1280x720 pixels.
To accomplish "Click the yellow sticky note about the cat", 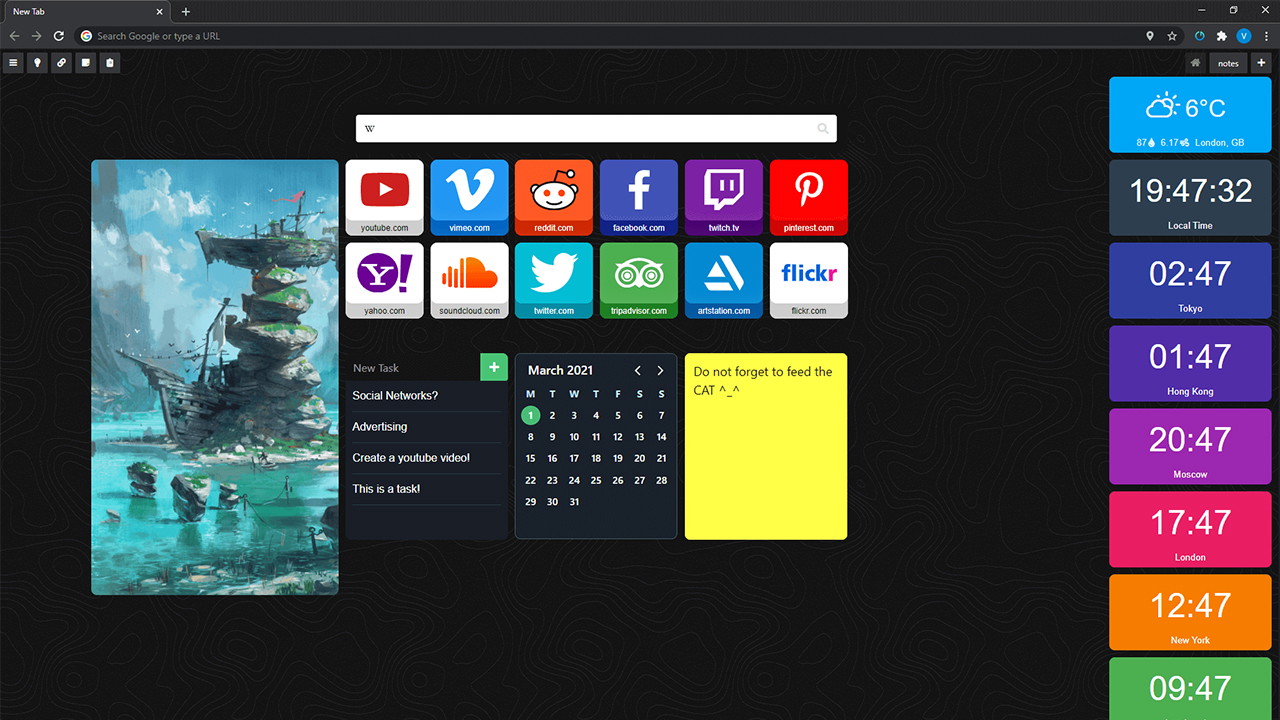I will point(766,446).
